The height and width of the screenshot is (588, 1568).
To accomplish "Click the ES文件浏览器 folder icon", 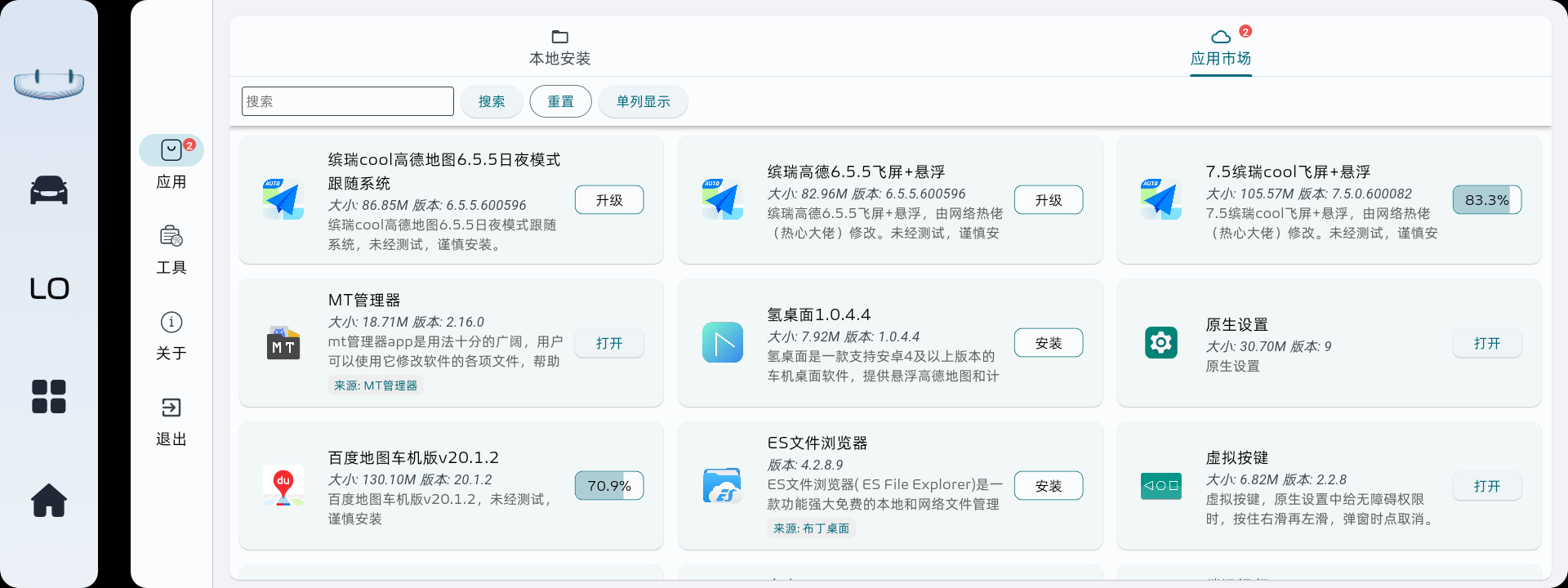I will tap(722, 486).
